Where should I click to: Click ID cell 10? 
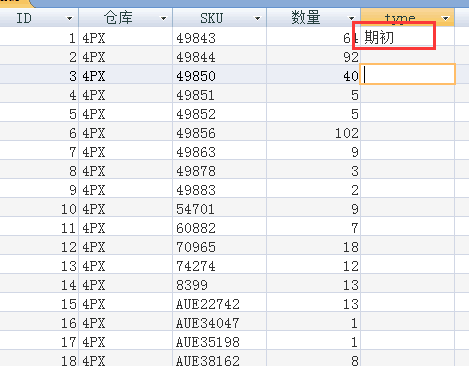pos(39,207)
